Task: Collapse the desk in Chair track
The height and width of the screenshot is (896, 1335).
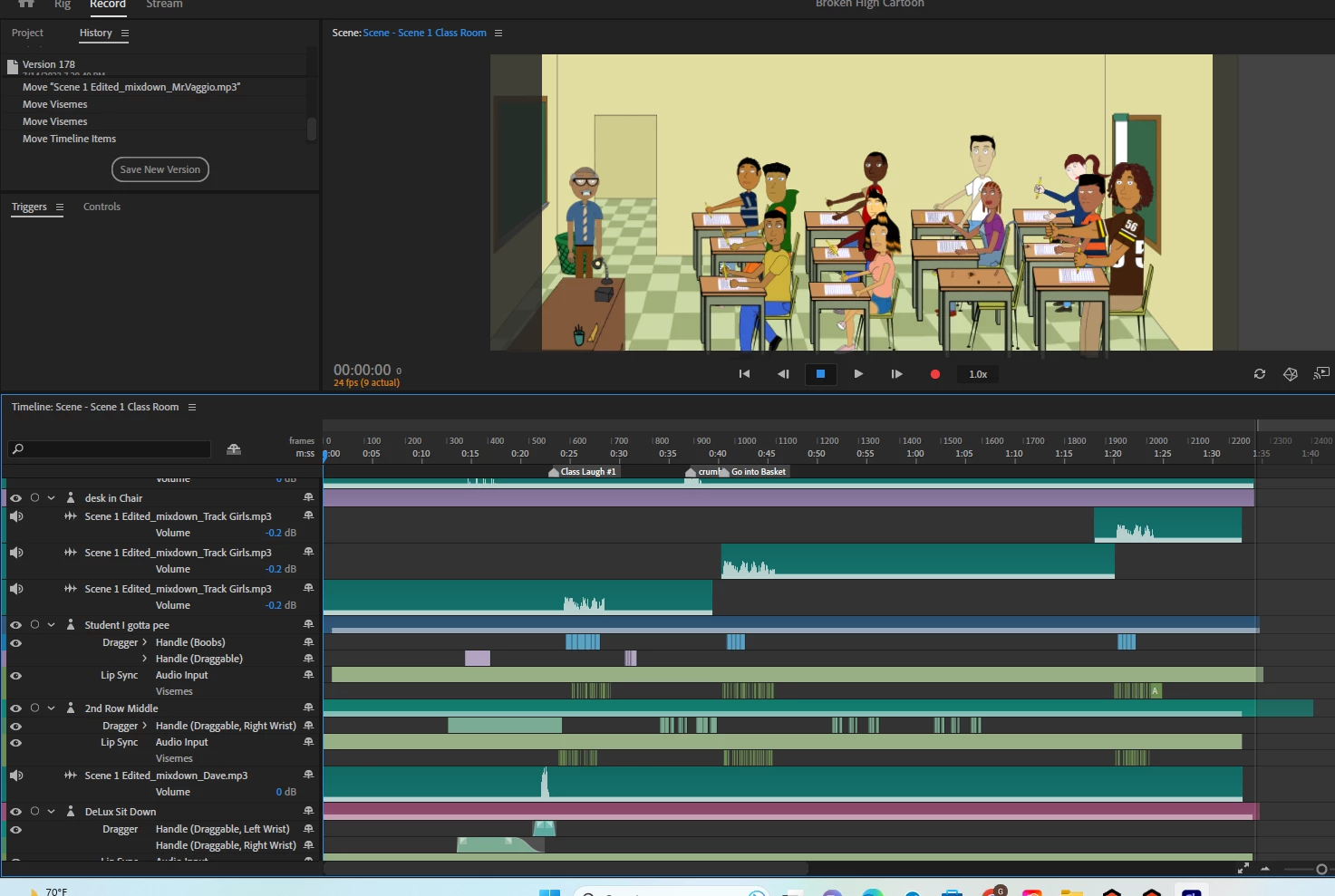Action: 52,498
